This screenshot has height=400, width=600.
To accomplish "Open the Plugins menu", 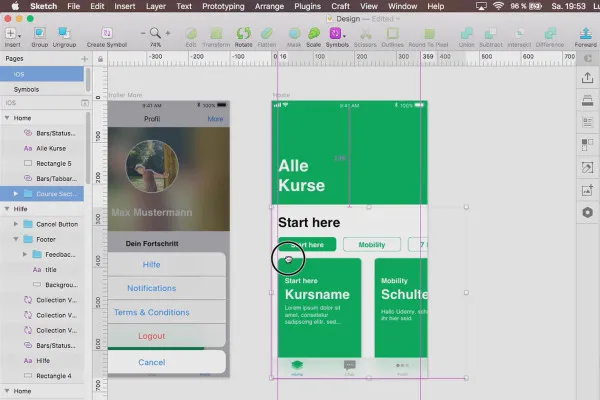I will (x=308, y=6).
